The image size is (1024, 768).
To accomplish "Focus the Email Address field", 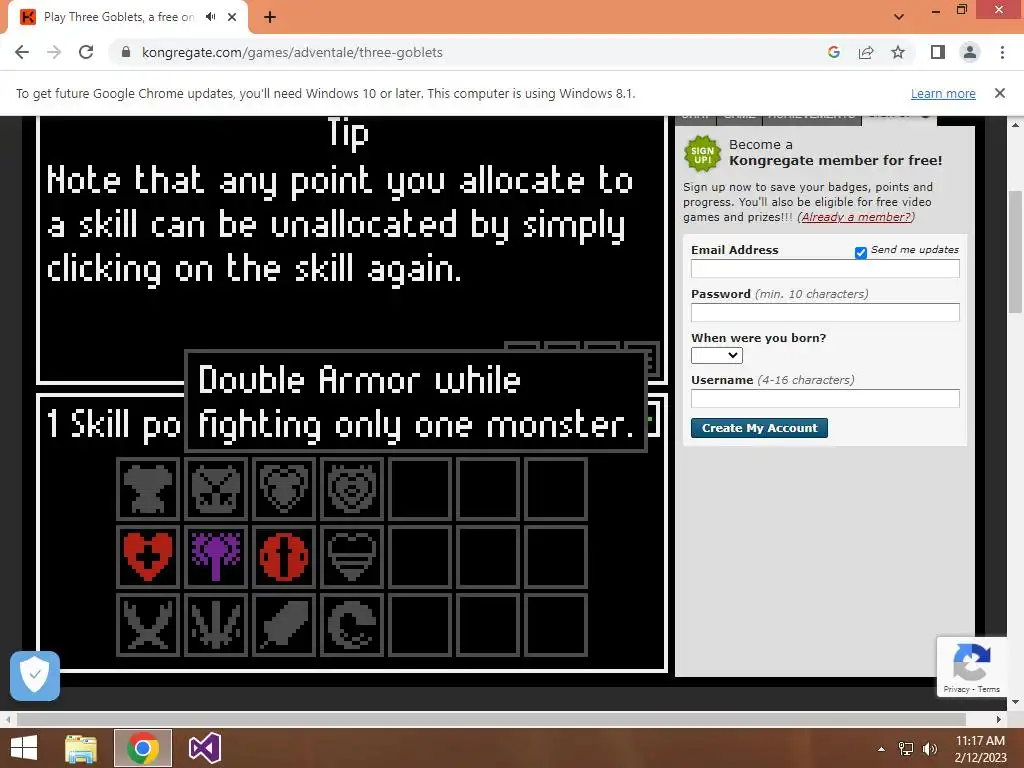I will [825, 268].
